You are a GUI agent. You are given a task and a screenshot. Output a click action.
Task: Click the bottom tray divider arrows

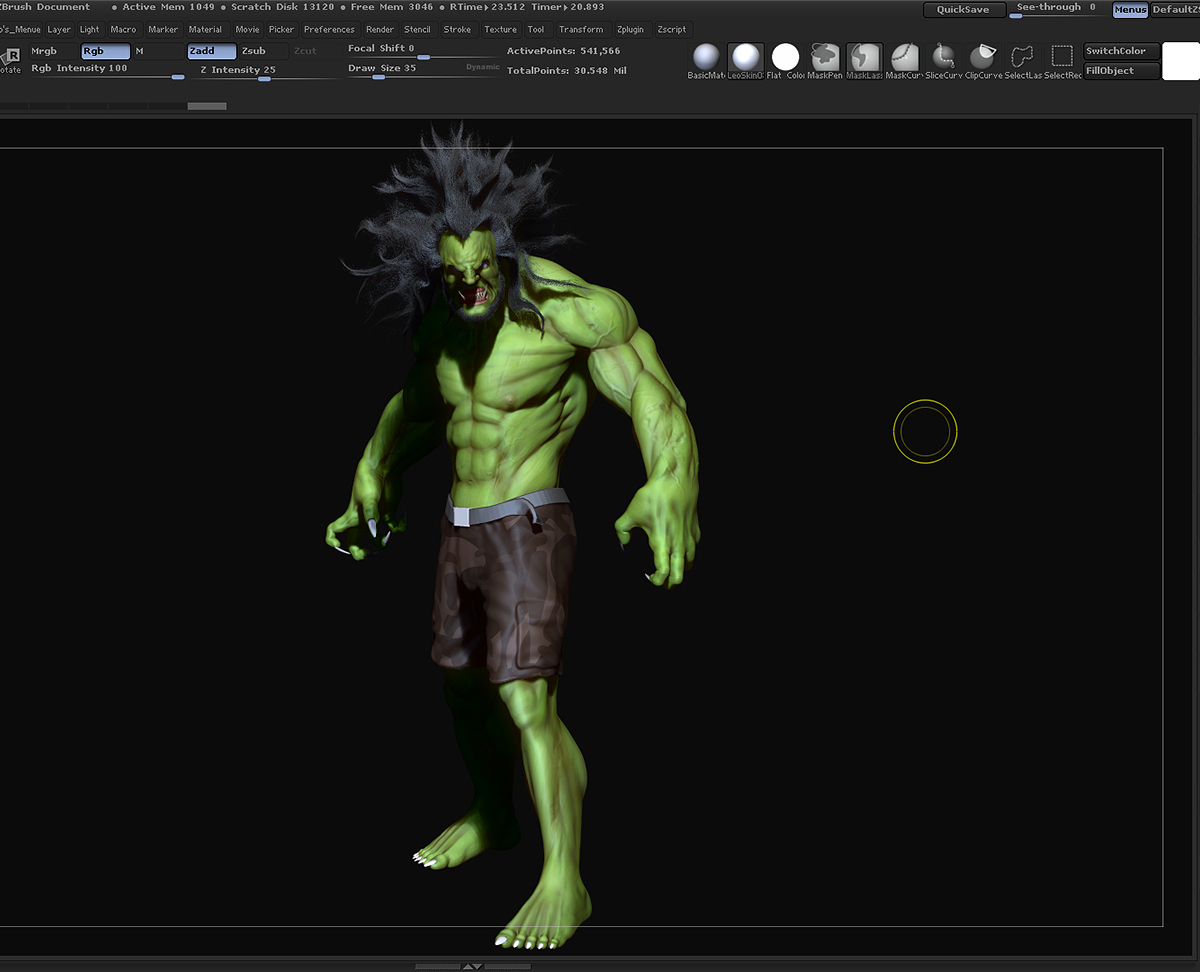click(472, 966)
